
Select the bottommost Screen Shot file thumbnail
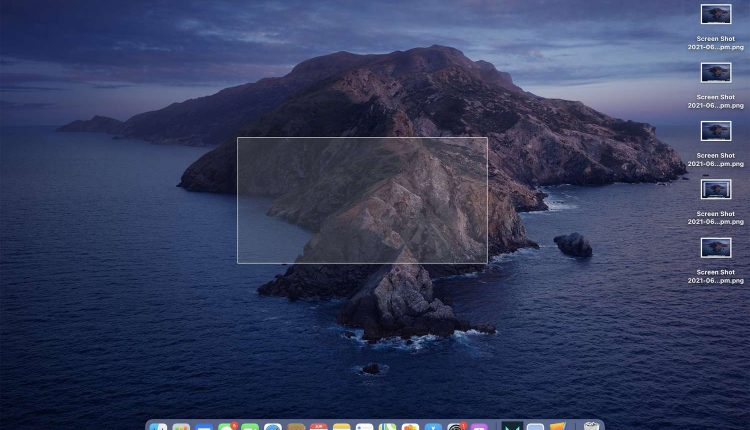click(x=716, y=248)
